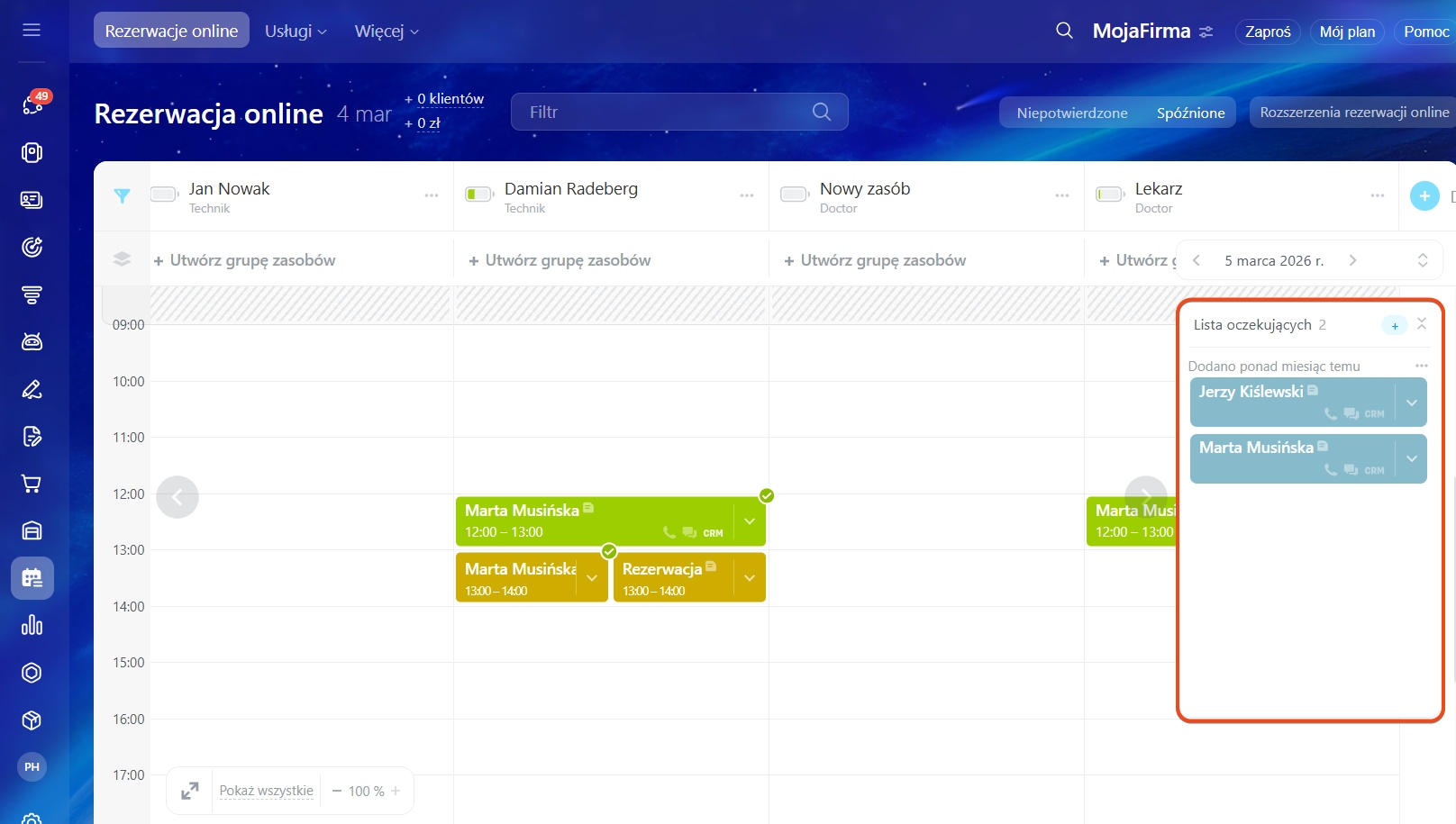
Task: Toggle Nowy zasób workload indicator
Action: click(x=794, y=195)
